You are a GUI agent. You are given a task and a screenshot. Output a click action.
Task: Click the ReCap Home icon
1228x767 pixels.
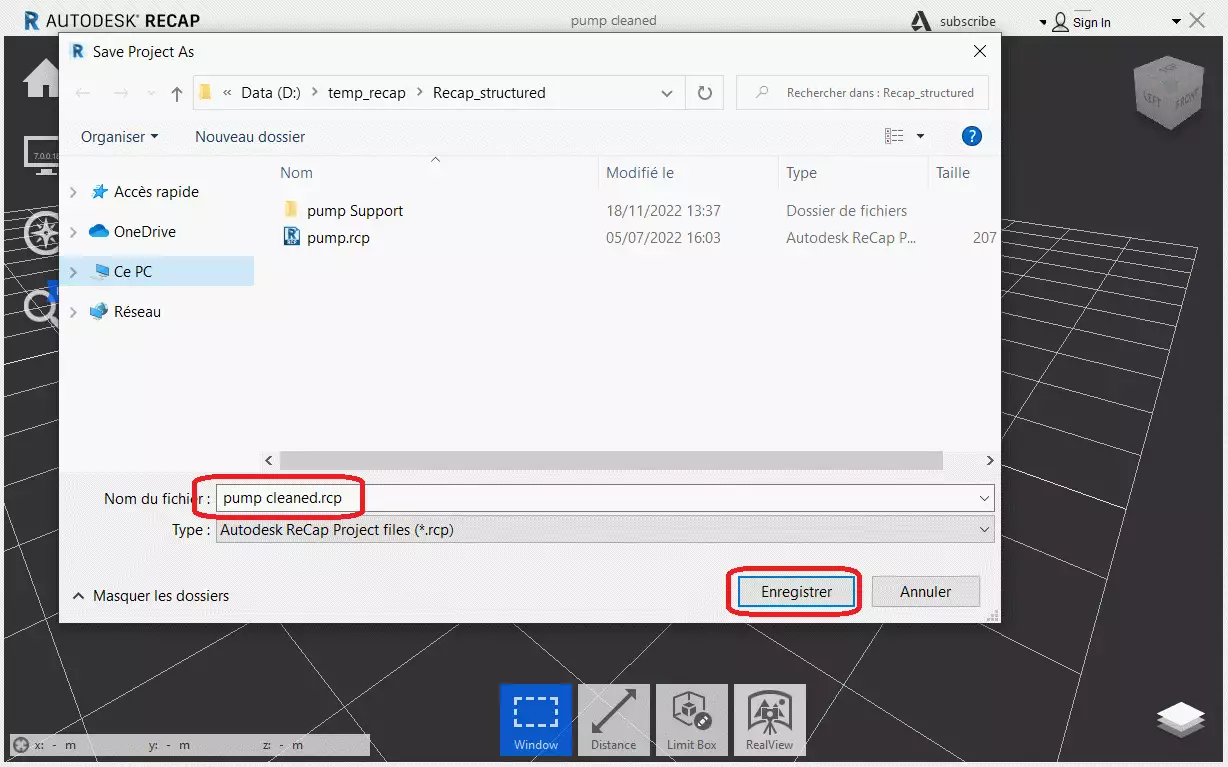(42, 78)
